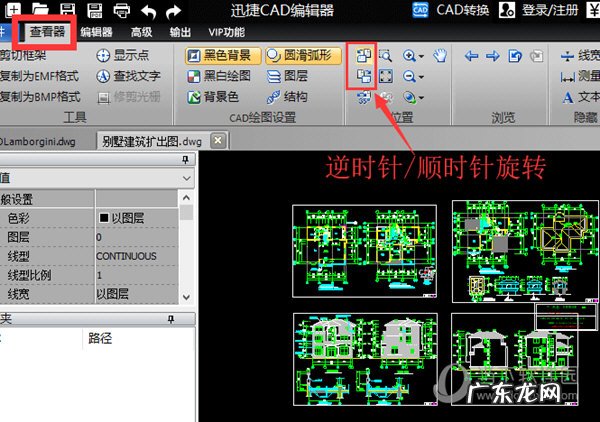
Task: Click the zoom in magnifier
Action: (409, 56)
